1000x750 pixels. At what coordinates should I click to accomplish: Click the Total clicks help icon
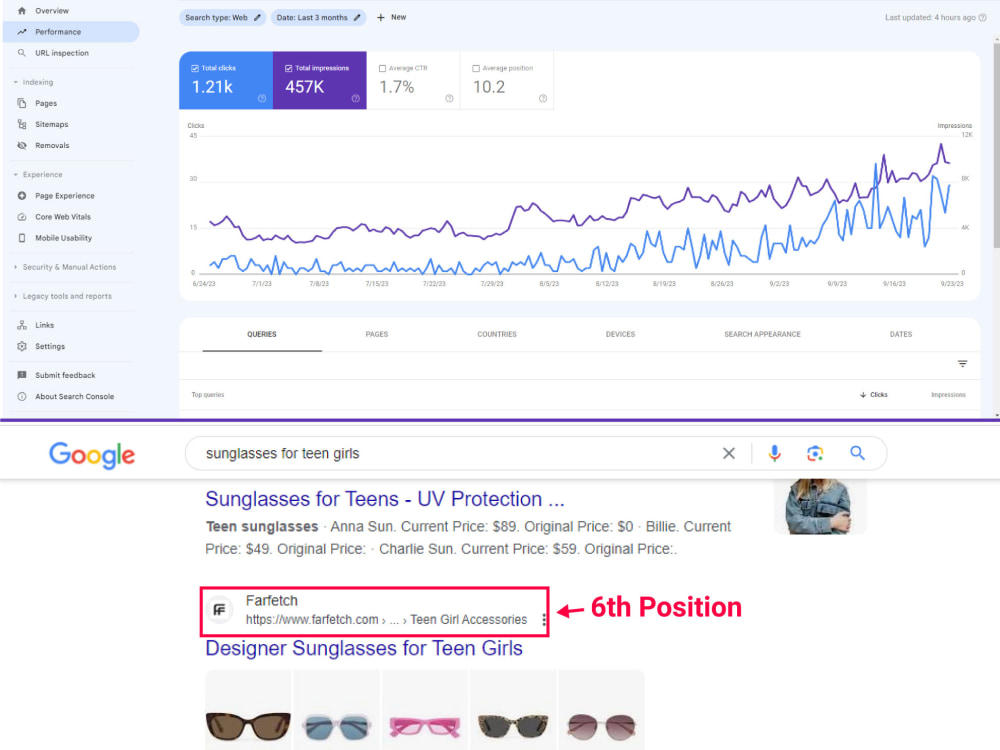tap(261, 98)
